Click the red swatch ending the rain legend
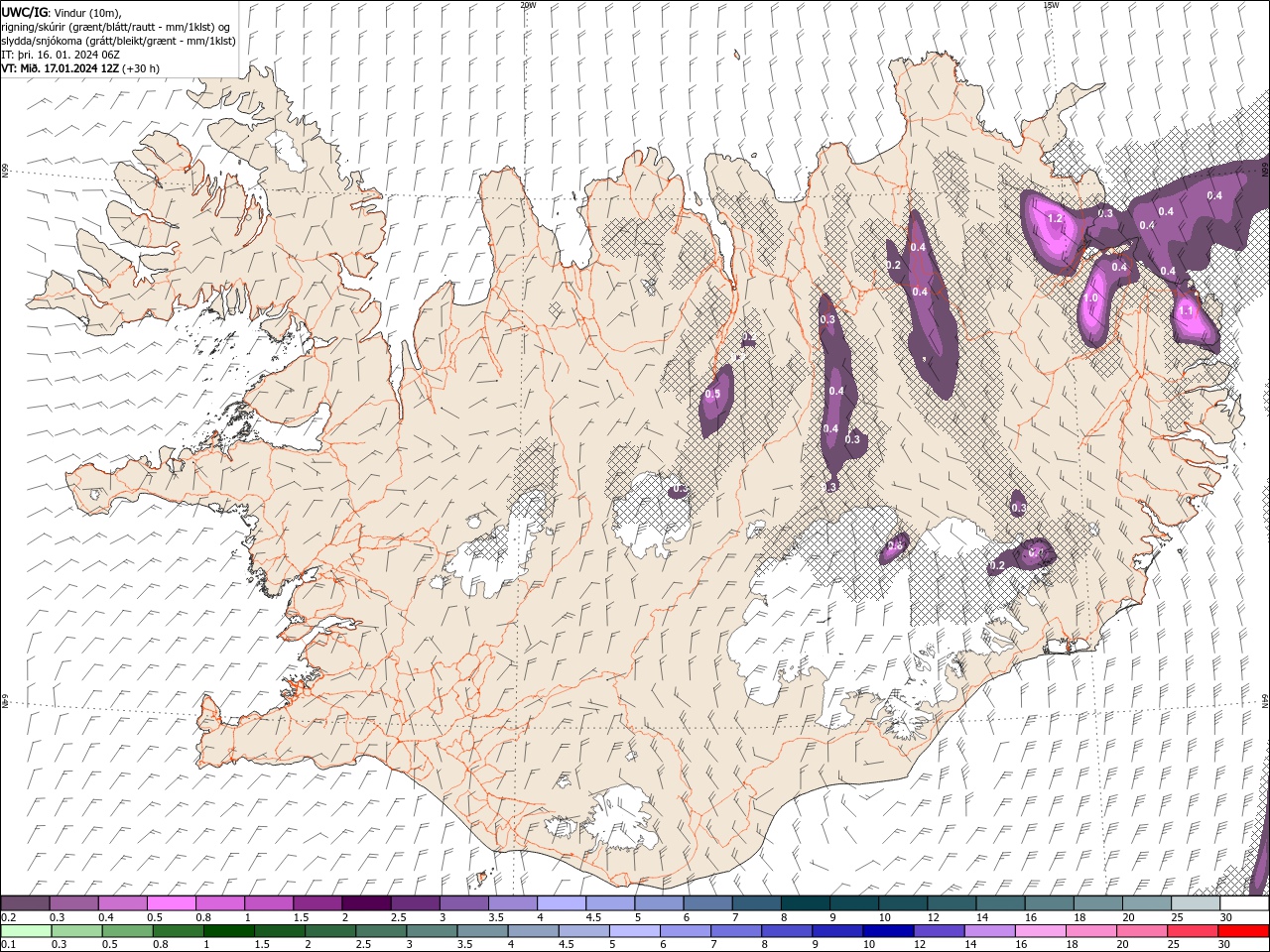Screen dimensions: 1270x952 (x=1243, y=931)
